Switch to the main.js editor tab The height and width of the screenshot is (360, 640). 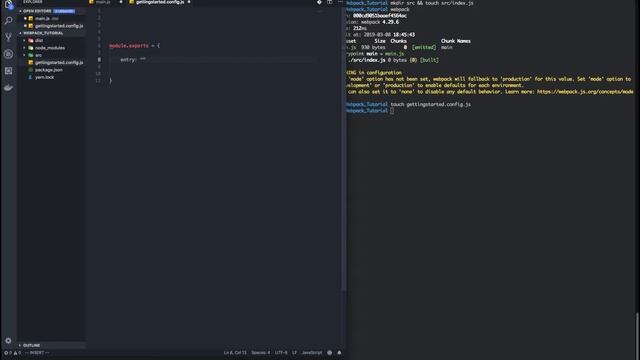[x=103, y=2]
